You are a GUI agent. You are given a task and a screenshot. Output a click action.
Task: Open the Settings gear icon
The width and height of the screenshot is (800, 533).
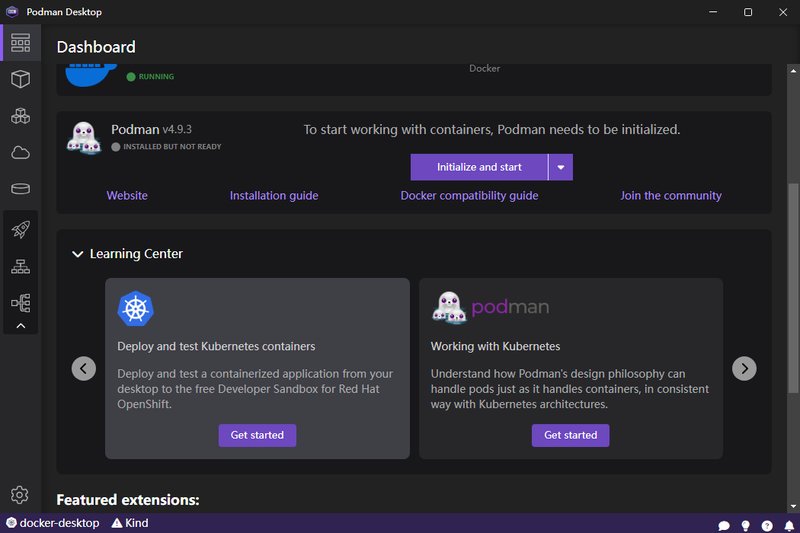pyautogui.click(x=20, y=494)
